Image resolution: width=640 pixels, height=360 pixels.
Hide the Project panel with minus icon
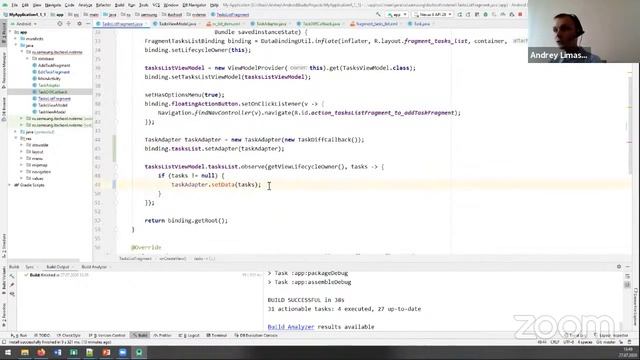click(88, 24)
